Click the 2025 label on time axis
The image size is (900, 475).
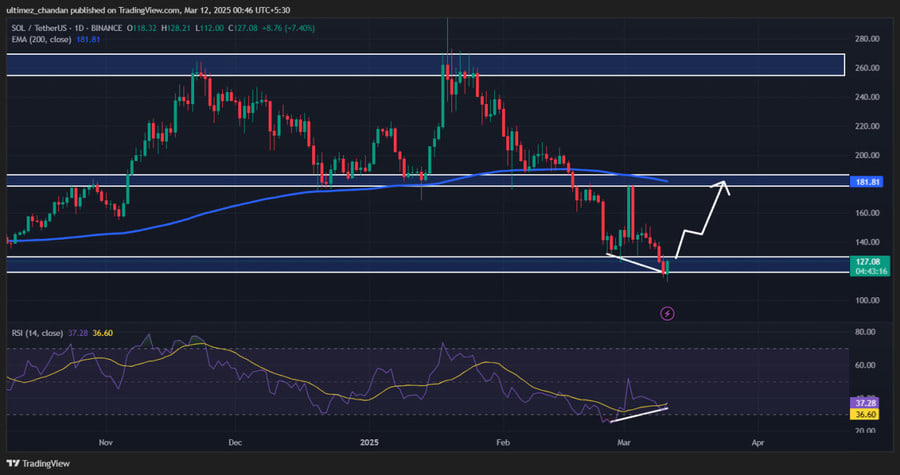[x=371, y=439]
